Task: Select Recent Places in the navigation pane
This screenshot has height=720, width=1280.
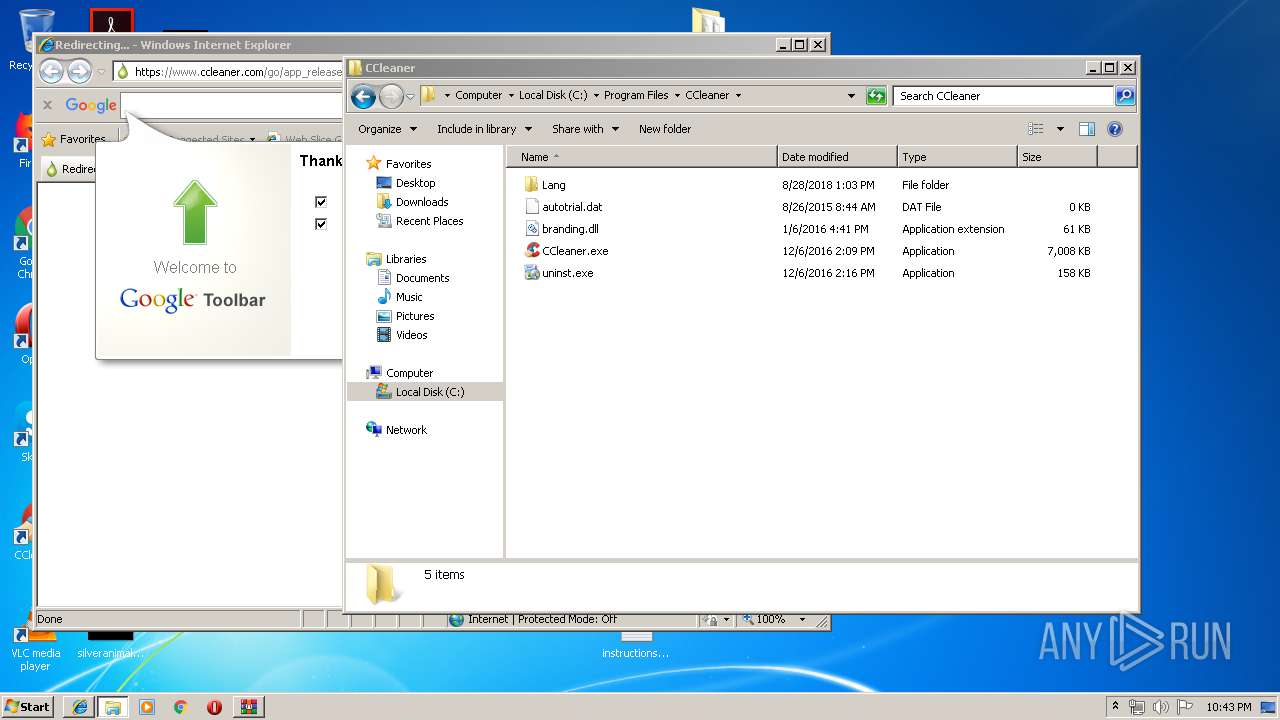Action: point(429,221)
